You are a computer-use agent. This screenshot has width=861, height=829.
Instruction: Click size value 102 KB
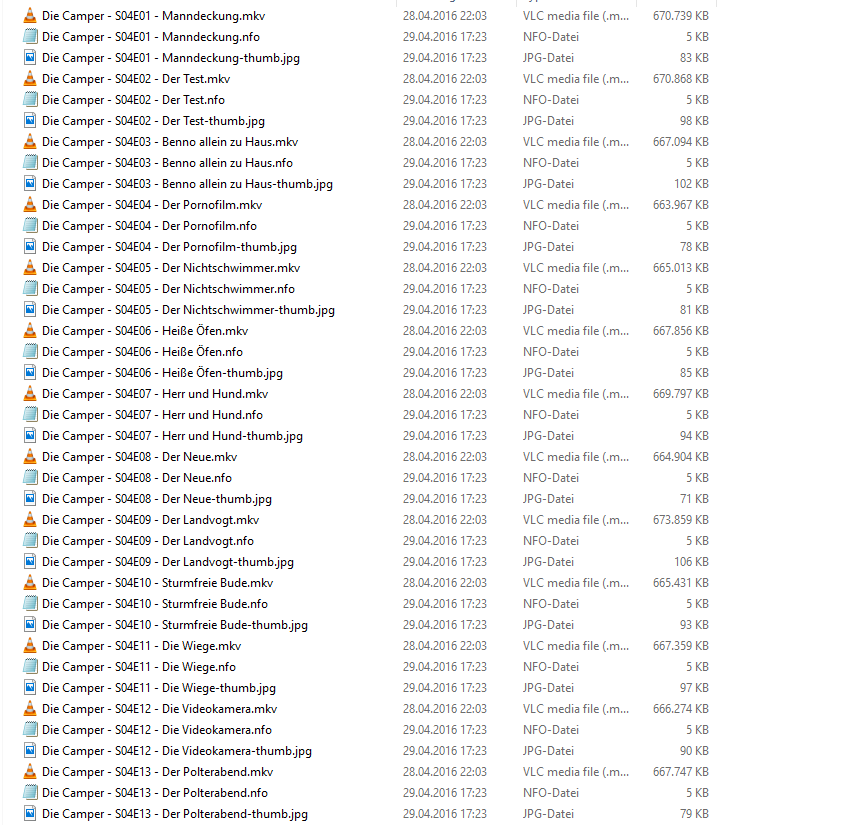[691, 184]
